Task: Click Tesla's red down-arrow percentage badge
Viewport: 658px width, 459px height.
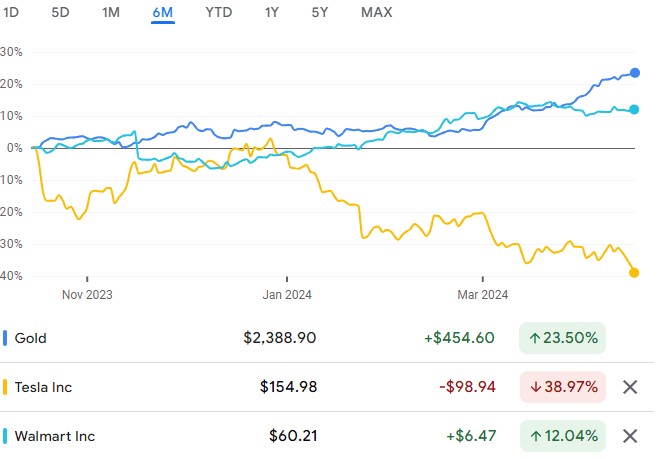Action: coord(562,387)
